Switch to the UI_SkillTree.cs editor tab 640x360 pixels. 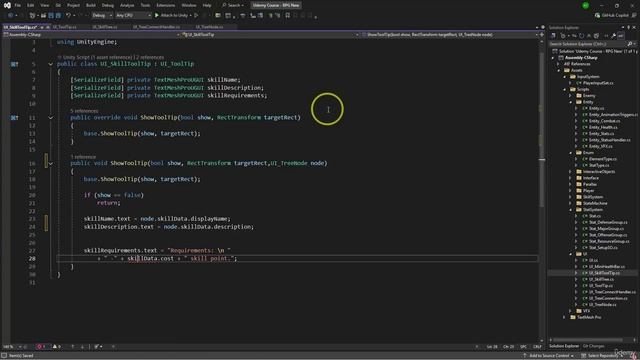[105, 27]
